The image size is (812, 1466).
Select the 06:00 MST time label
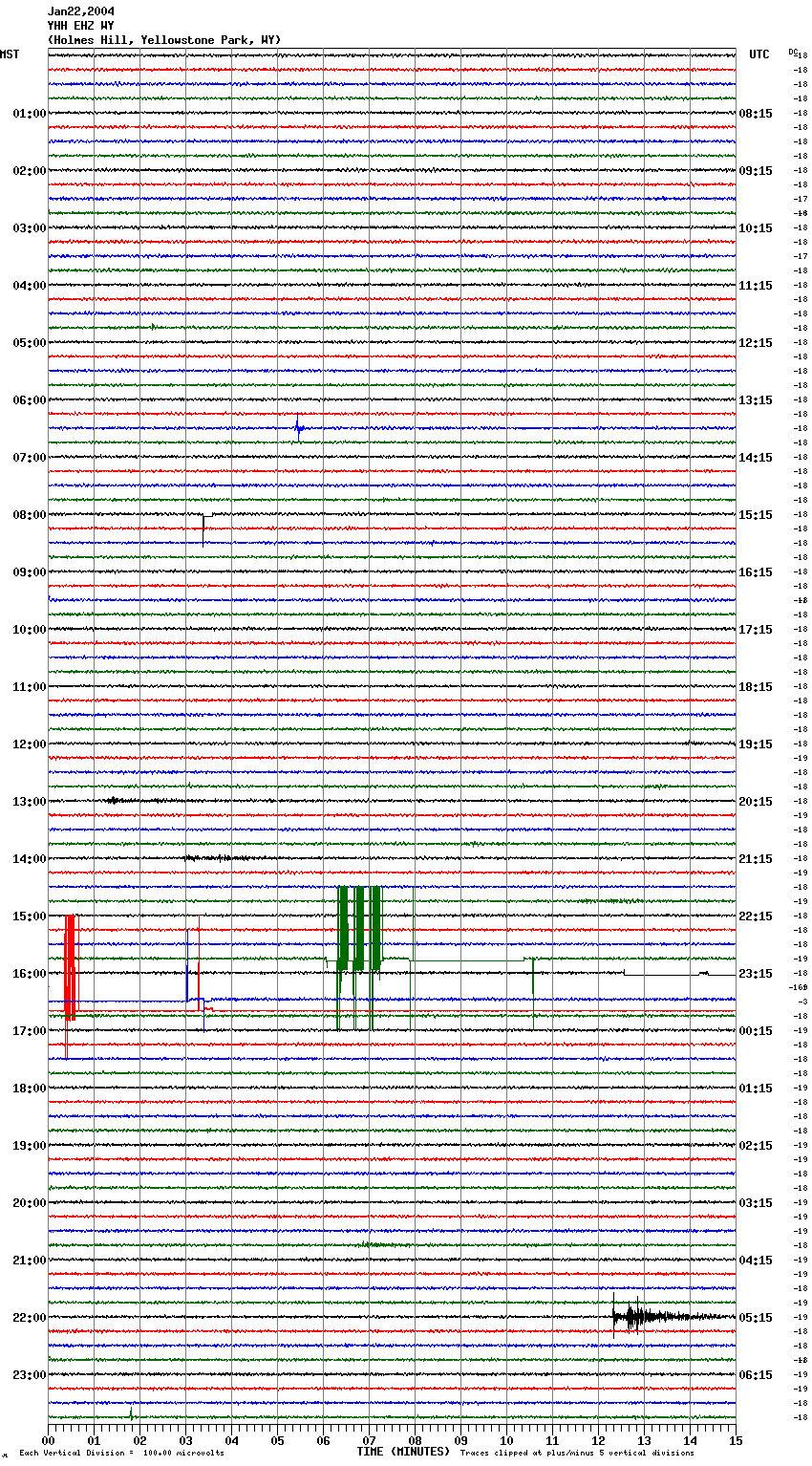(30, 400)
